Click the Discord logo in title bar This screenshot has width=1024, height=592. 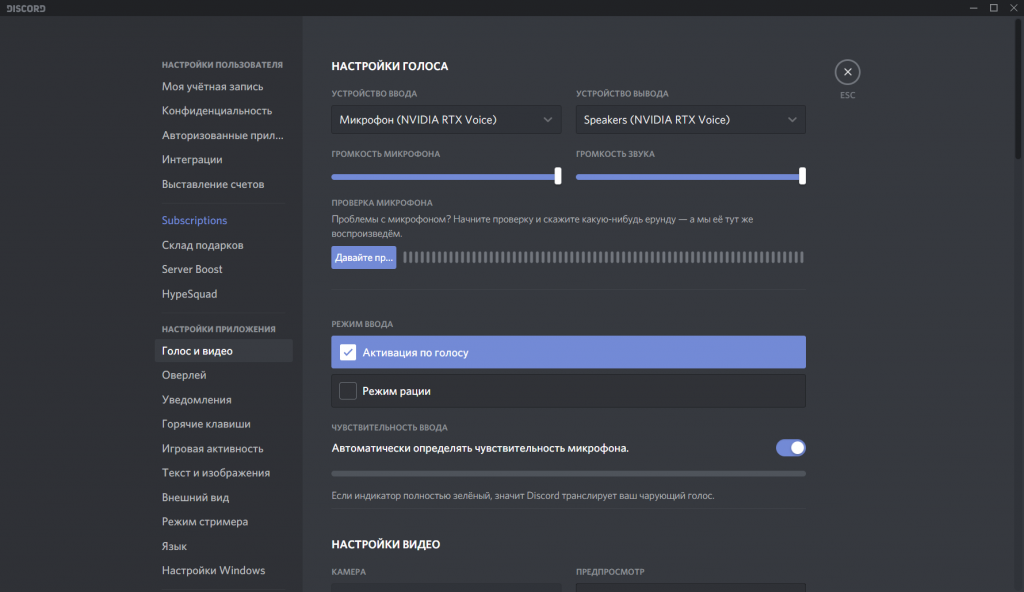click(x=24, y=8)
